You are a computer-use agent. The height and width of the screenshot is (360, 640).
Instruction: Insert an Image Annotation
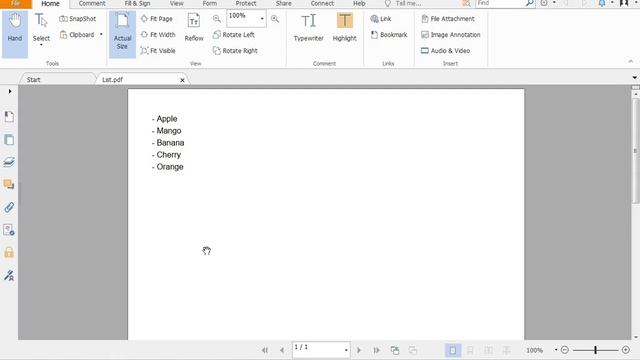(451, 35)
